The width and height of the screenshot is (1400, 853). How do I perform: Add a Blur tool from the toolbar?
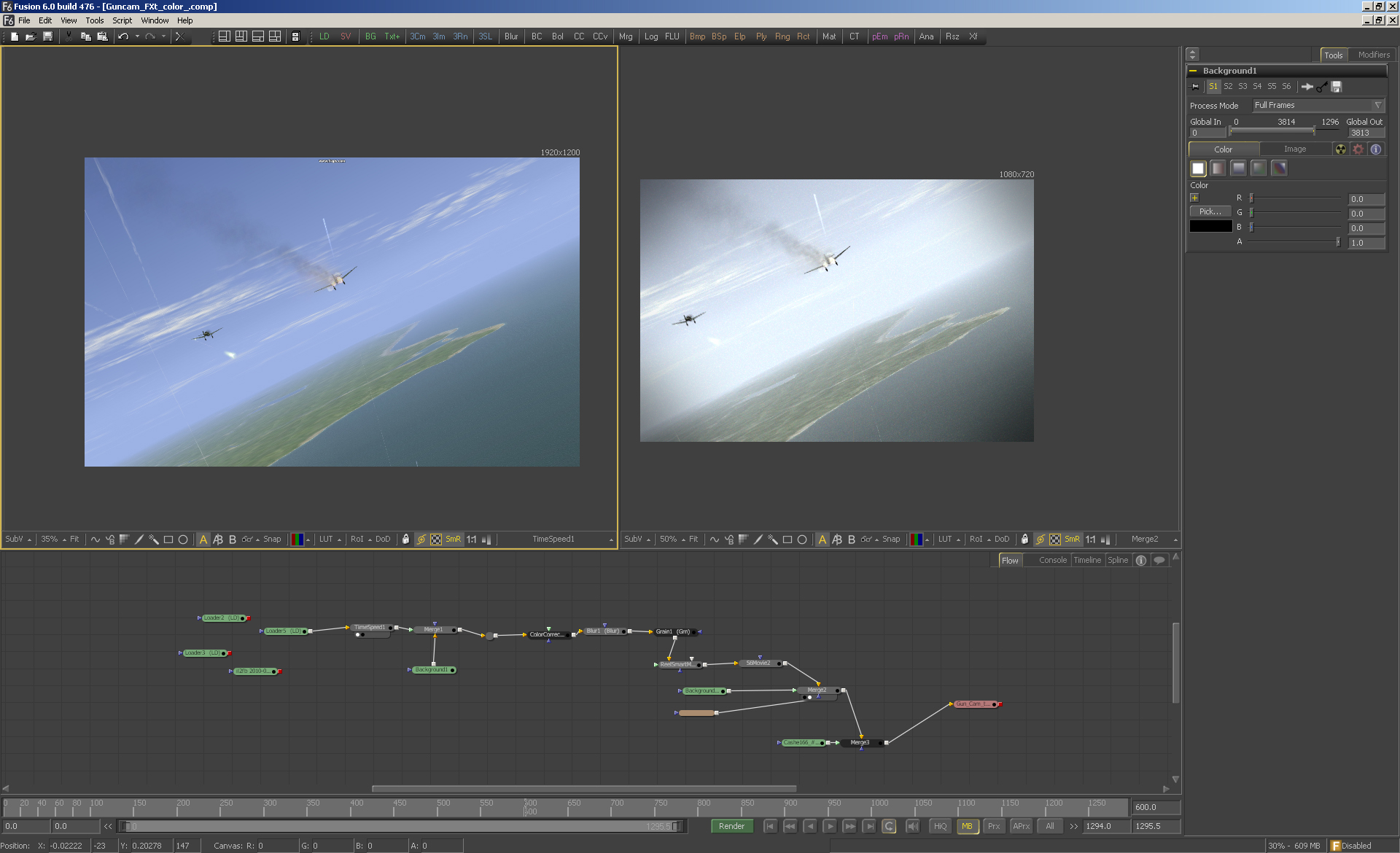pyautogui.click(x=511, y=36)
